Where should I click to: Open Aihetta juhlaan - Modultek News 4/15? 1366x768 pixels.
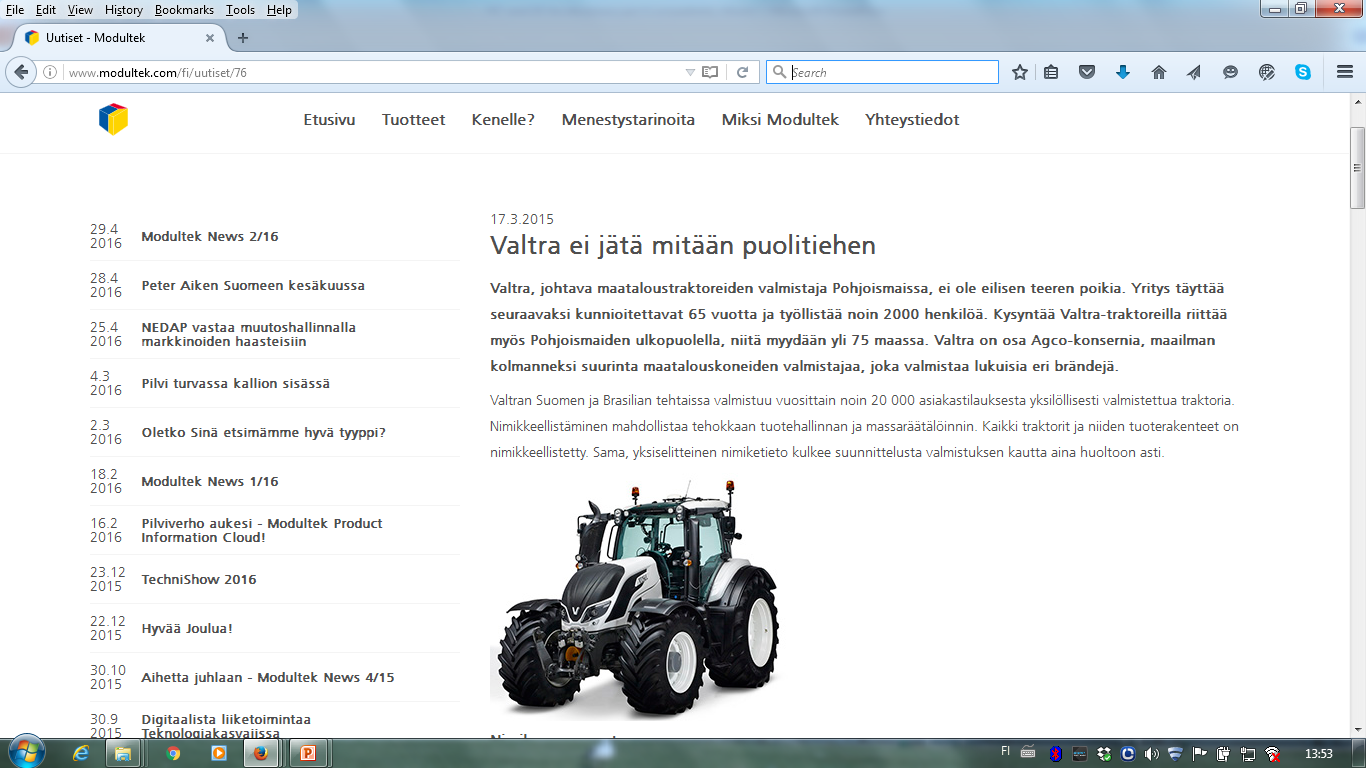click(268, 678)
